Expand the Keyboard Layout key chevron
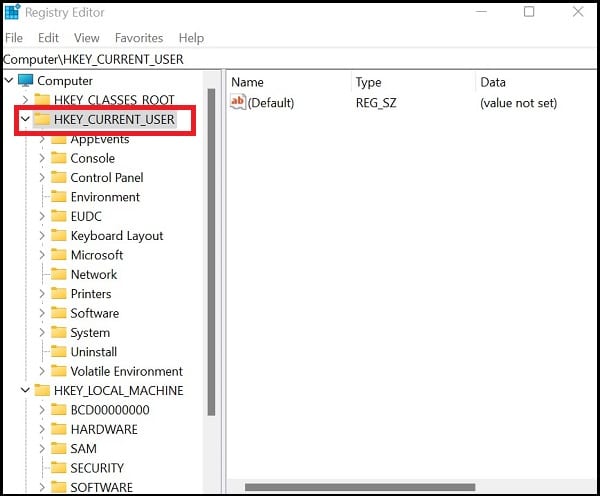 point(42,235)
